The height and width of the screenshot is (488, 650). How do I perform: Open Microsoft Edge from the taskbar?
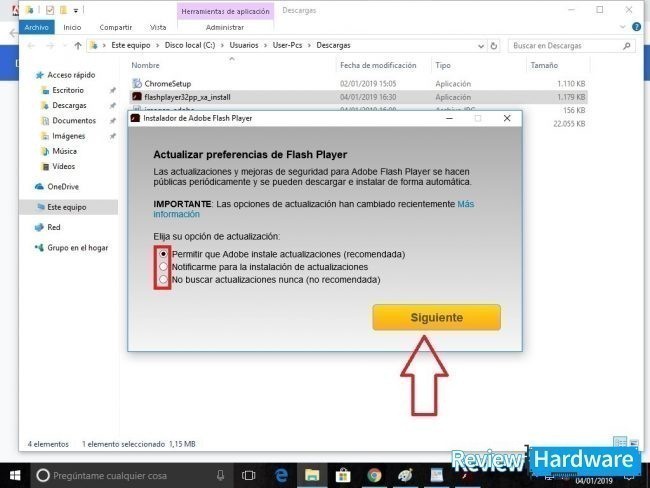pyautogui.click(x=282, y=475)
